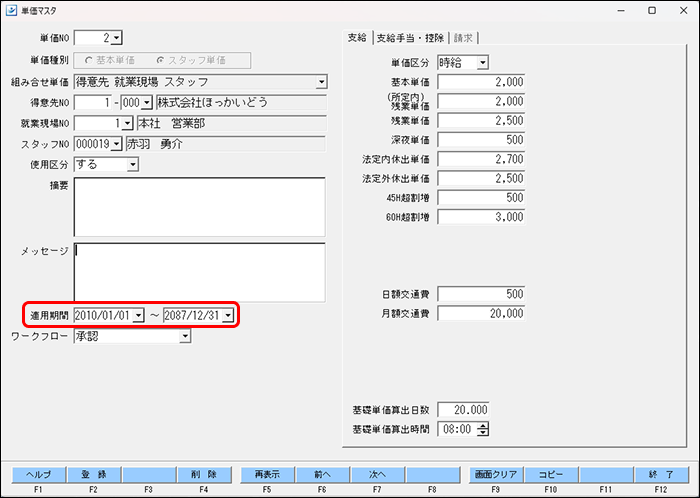Click the 株式会社ほっかいどう name field
The height and width of the screenshot is (498, 700).
[242, 103]
